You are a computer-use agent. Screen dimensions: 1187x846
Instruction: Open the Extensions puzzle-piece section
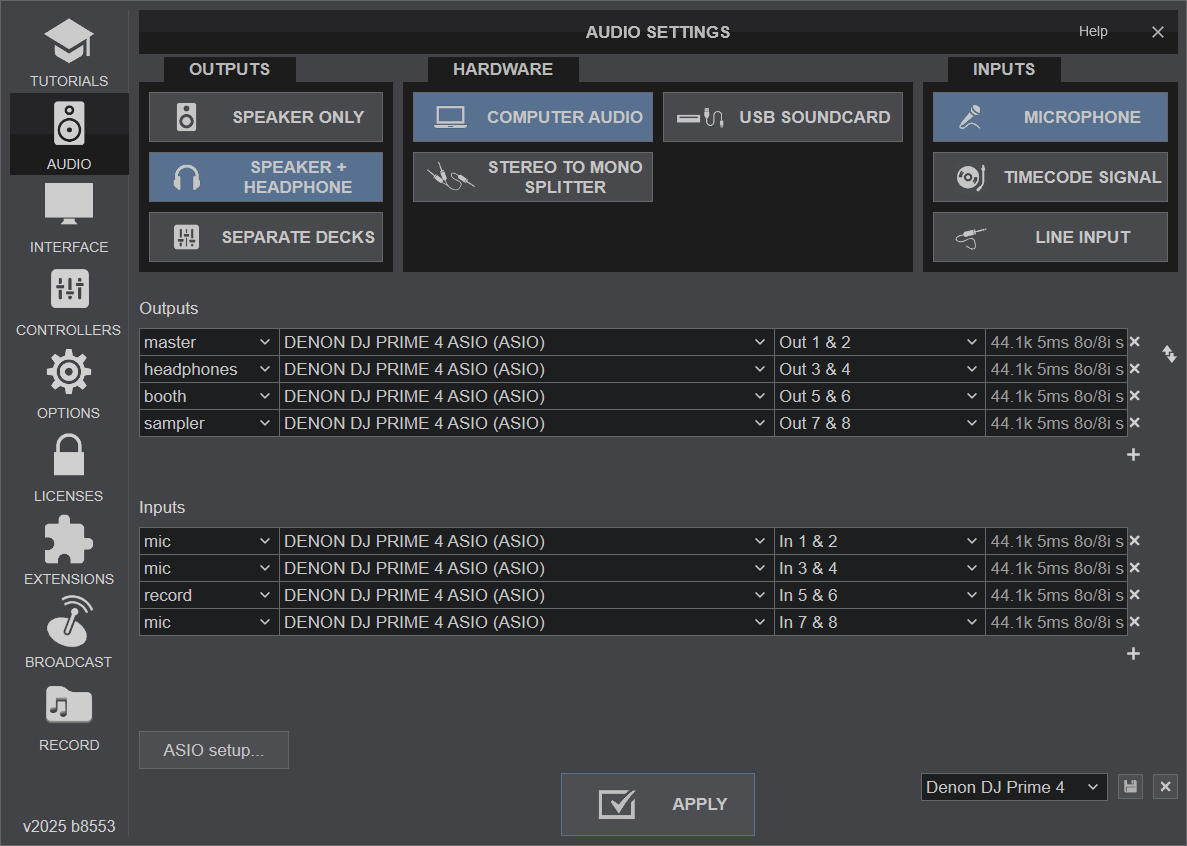pos(69,550)
